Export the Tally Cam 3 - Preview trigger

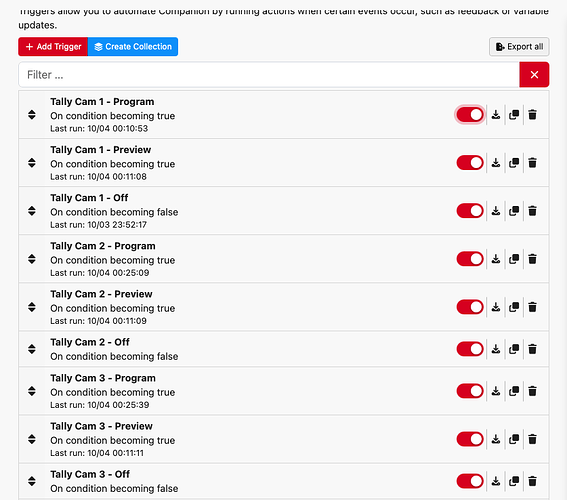coord(496,439)
